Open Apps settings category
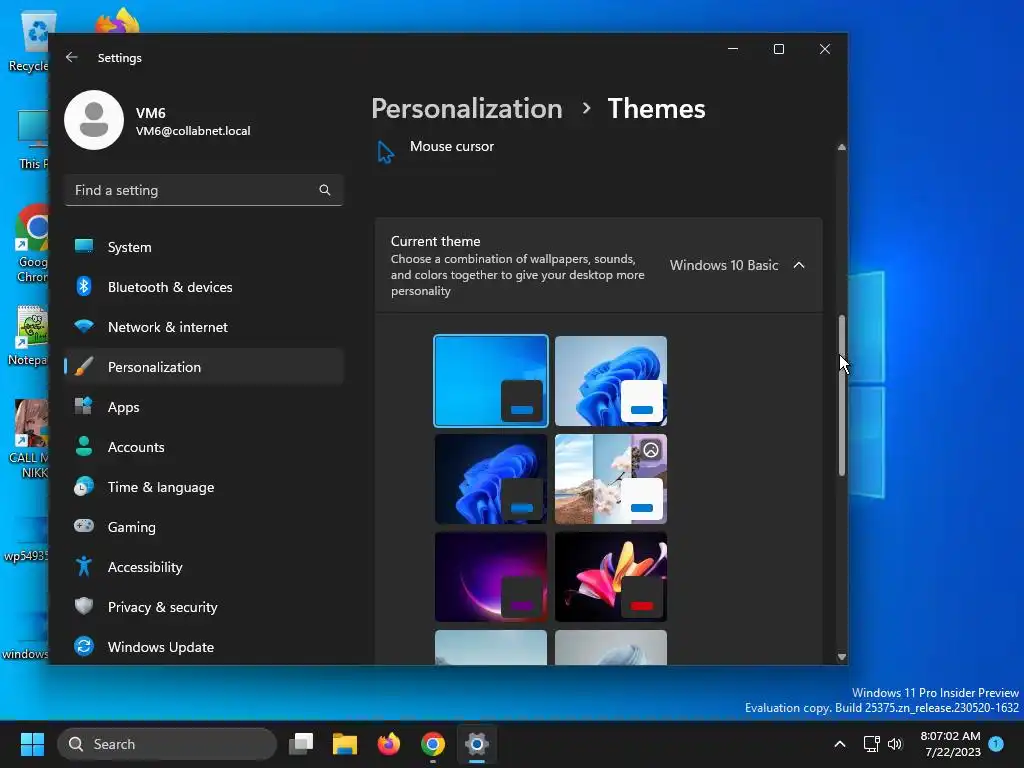 tap(204, 407)
